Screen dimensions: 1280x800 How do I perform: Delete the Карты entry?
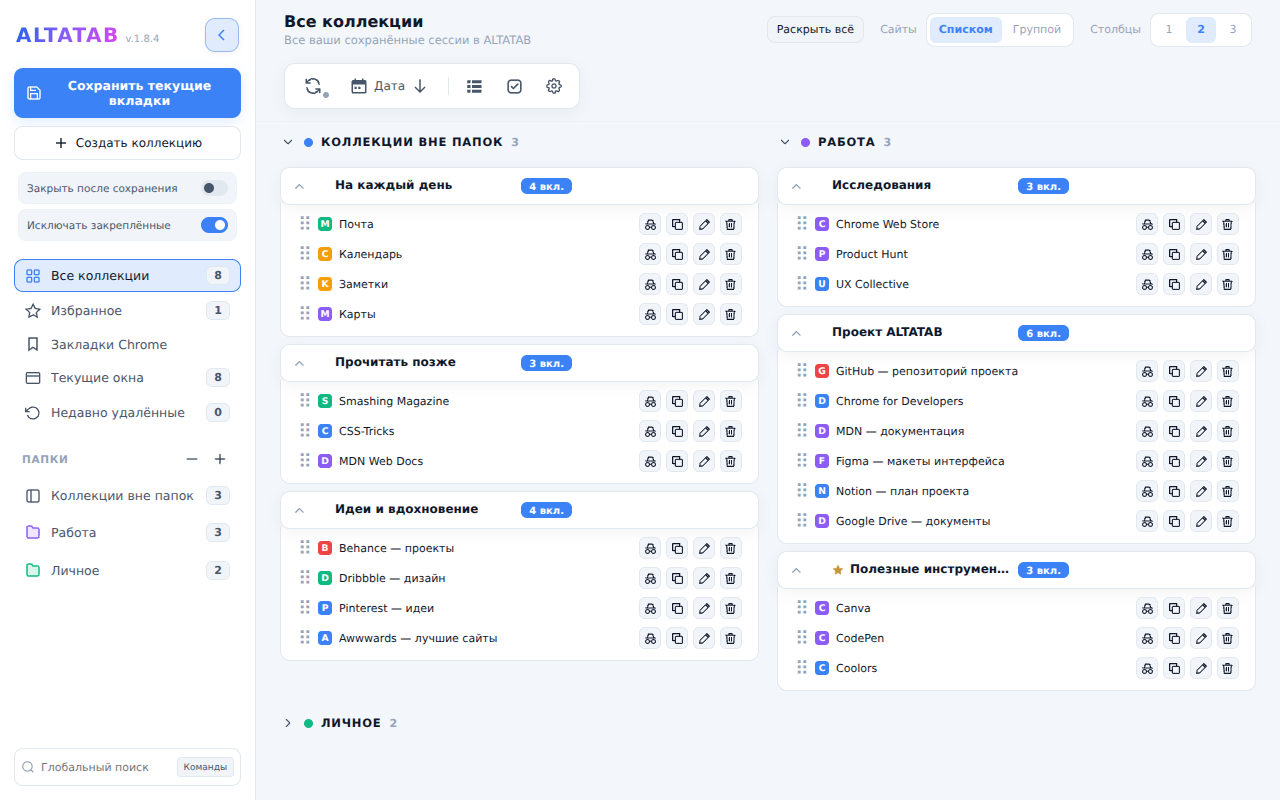[x=731, y=314]
